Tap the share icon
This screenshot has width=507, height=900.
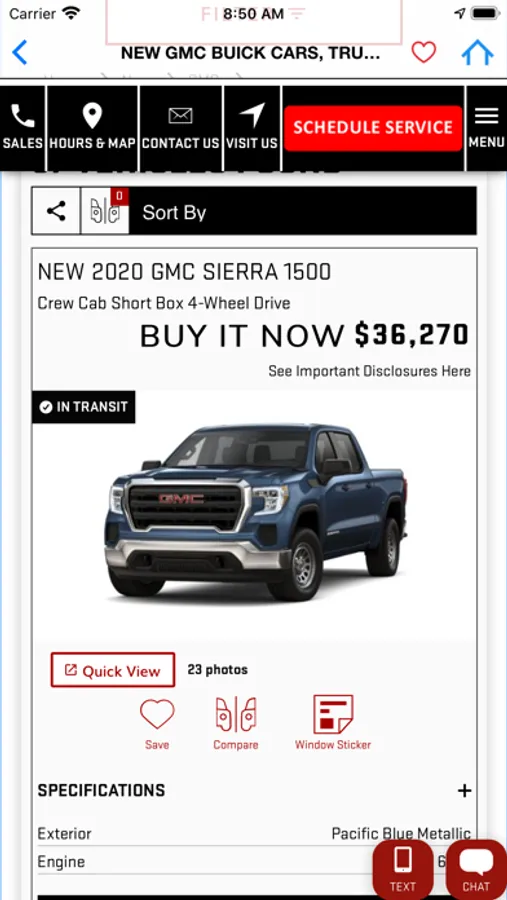[x=56, y=211]
